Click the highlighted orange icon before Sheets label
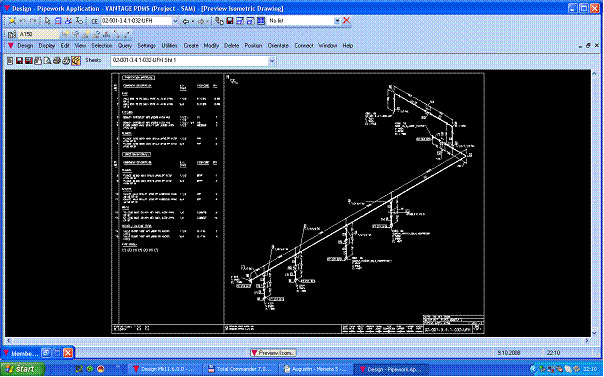This screenshot has width=604, height=377. click(x=76, y=60)
